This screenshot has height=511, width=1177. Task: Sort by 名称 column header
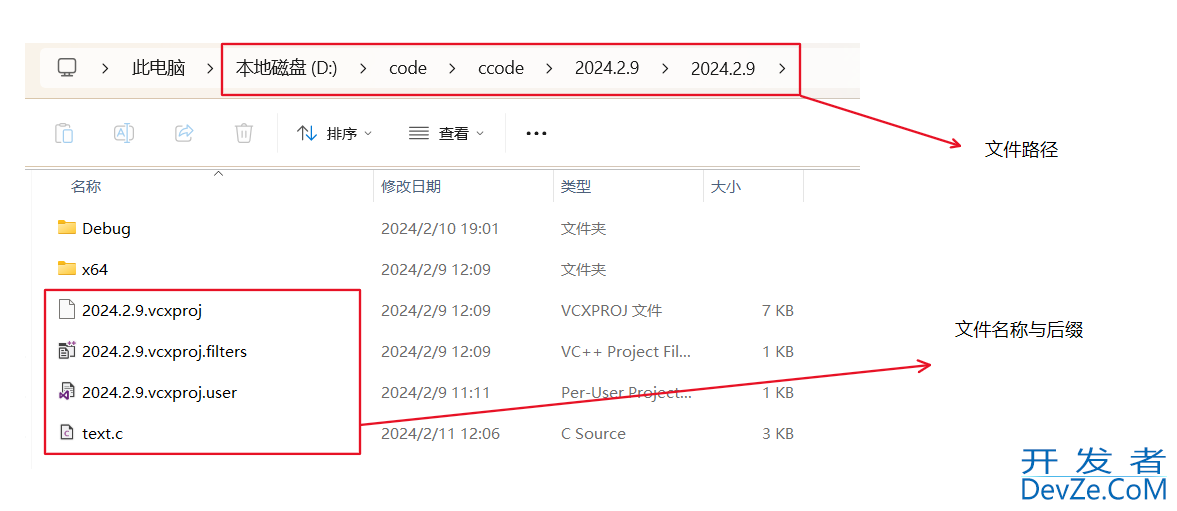point(86,186)
